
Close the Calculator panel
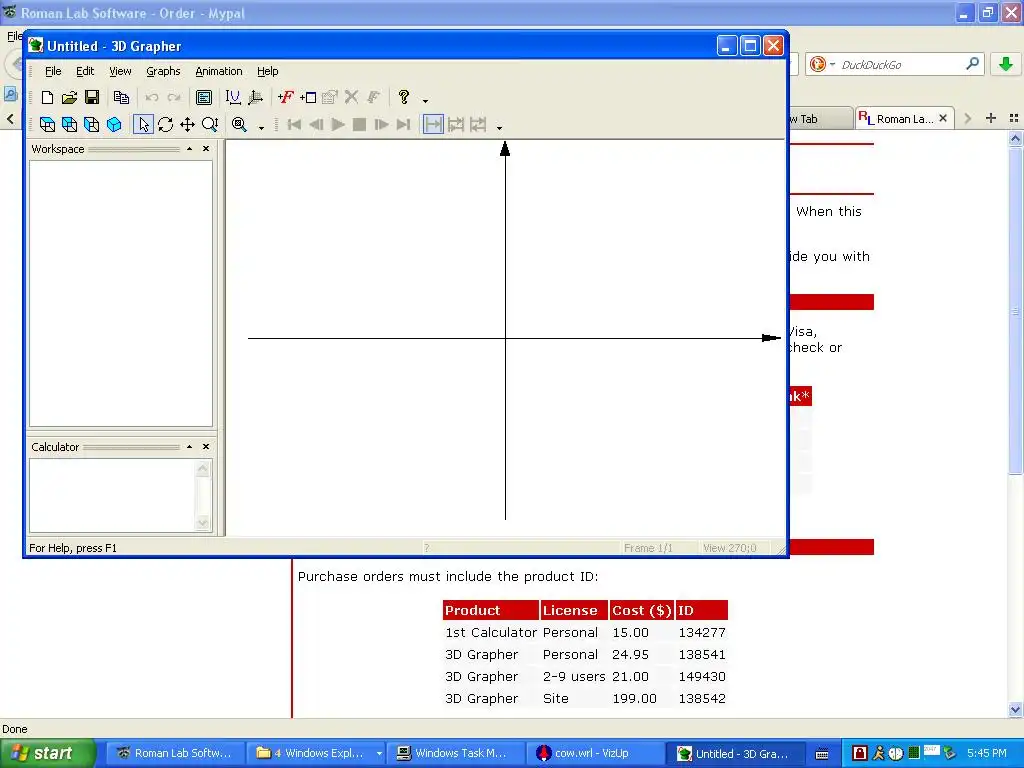click(206, 447)
